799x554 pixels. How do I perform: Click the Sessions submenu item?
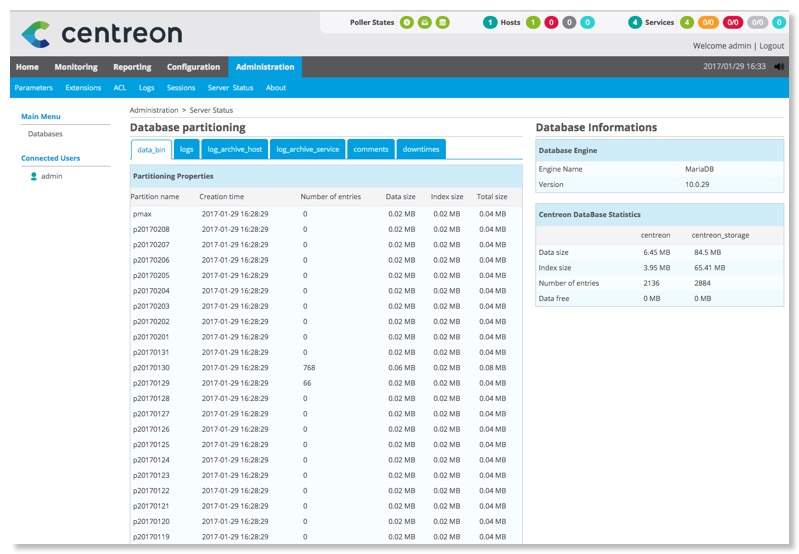[181, 88]
